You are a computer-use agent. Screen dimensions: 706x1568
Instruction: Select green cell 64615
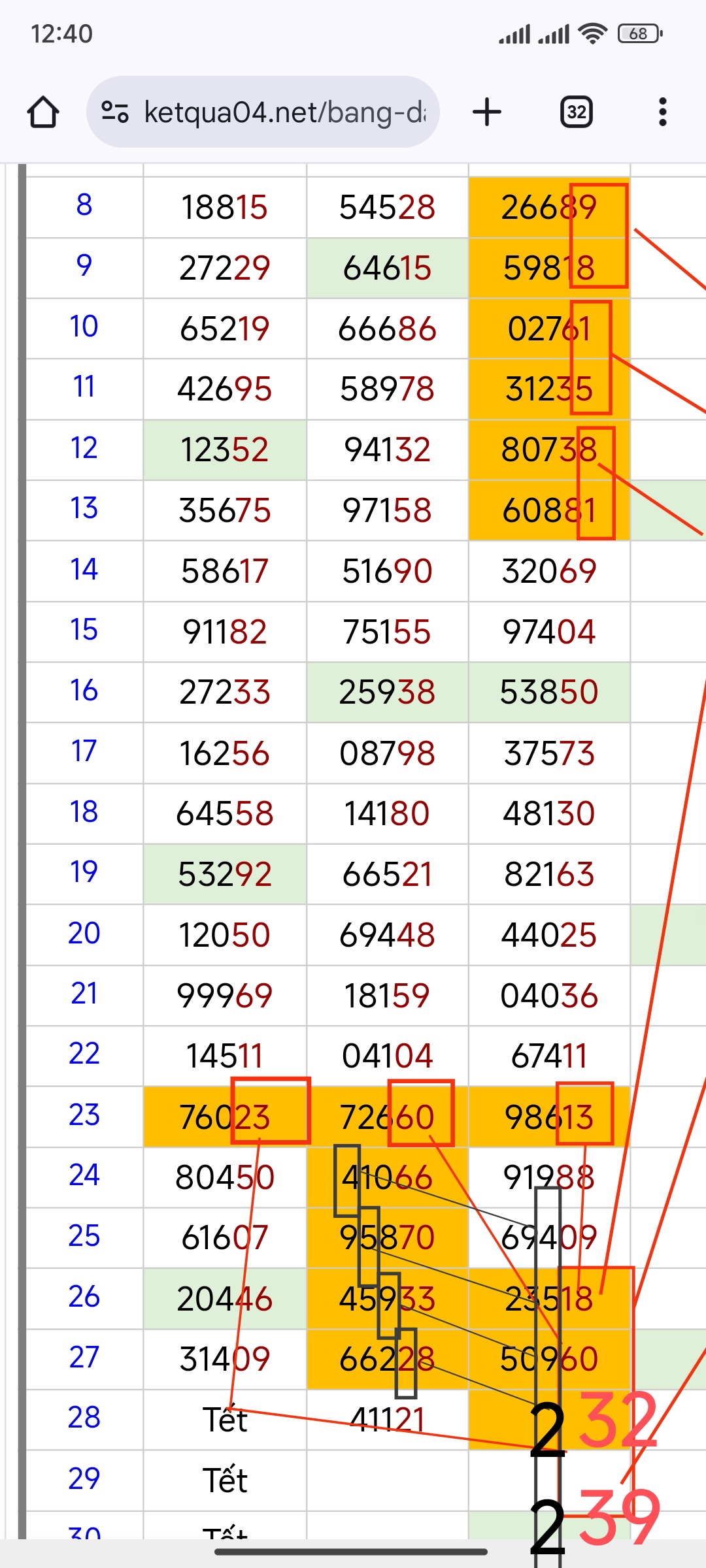click(387, 269)
